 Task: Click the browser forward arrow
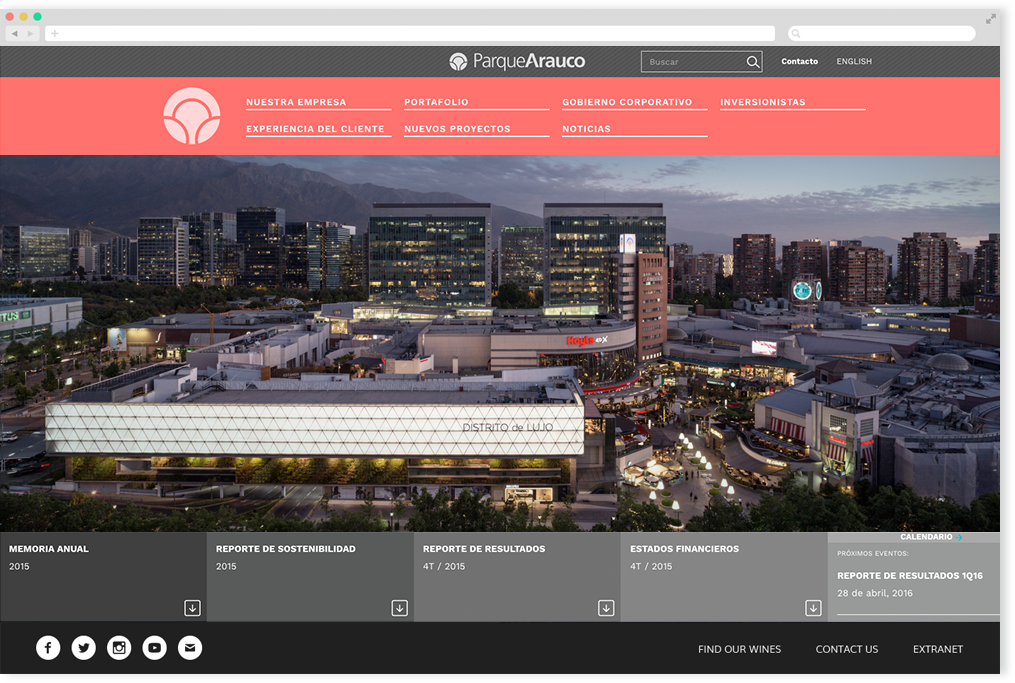pyautogui.click(x=30, y=33)
